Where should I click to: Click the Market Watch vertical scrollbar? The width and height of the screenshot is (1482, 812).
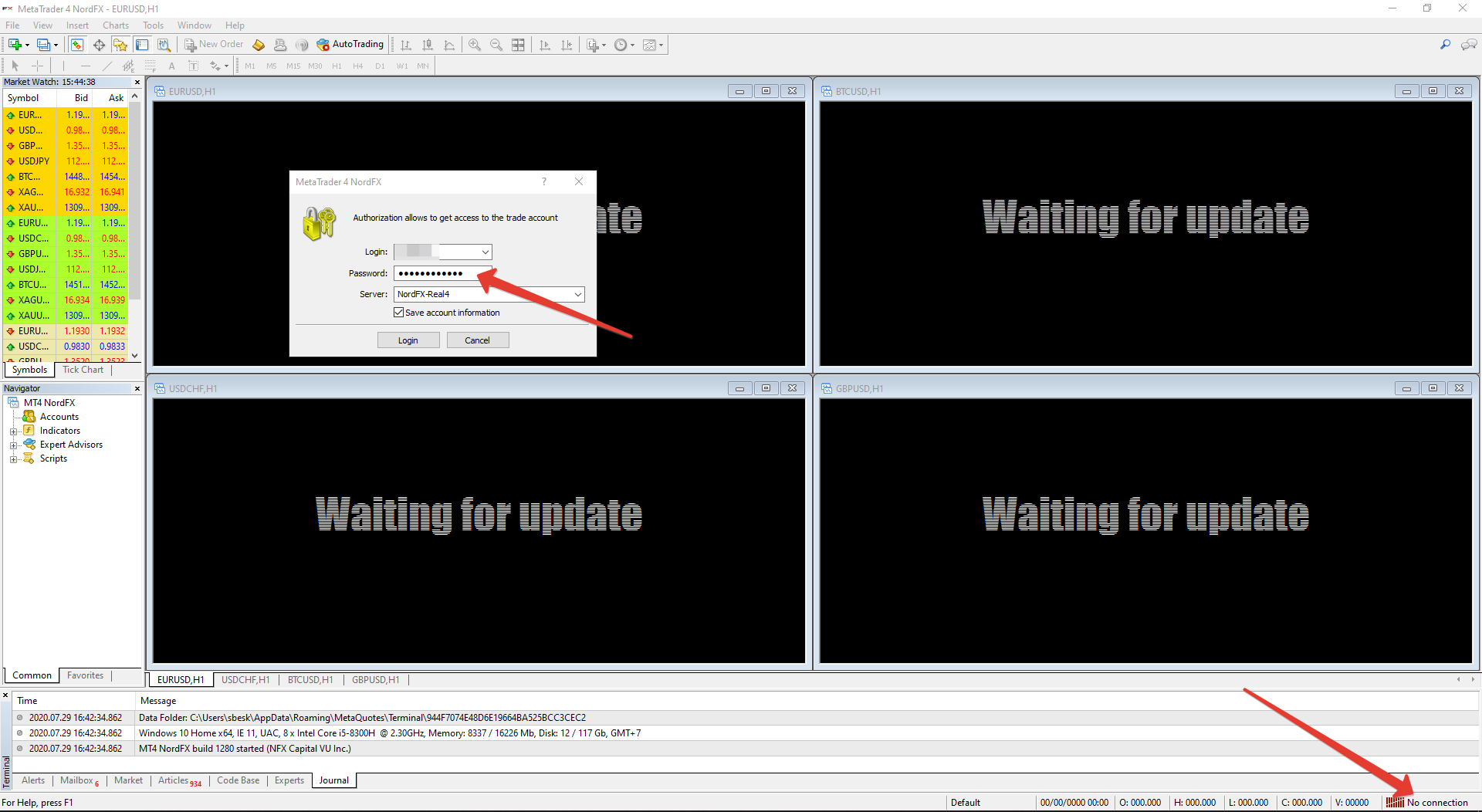click(x=134, y=225)
